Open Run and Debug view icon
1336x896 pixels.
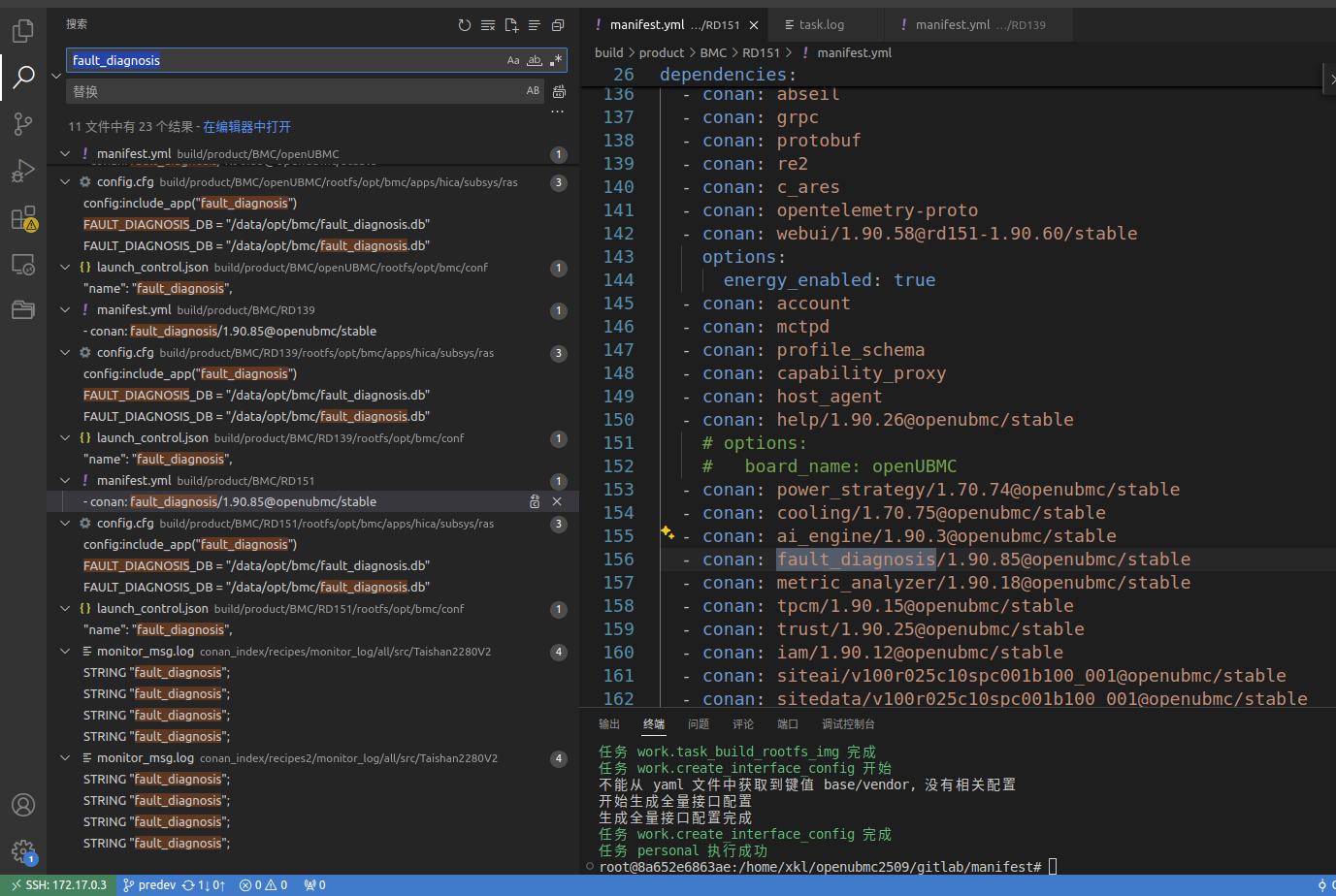coord(22,171)
